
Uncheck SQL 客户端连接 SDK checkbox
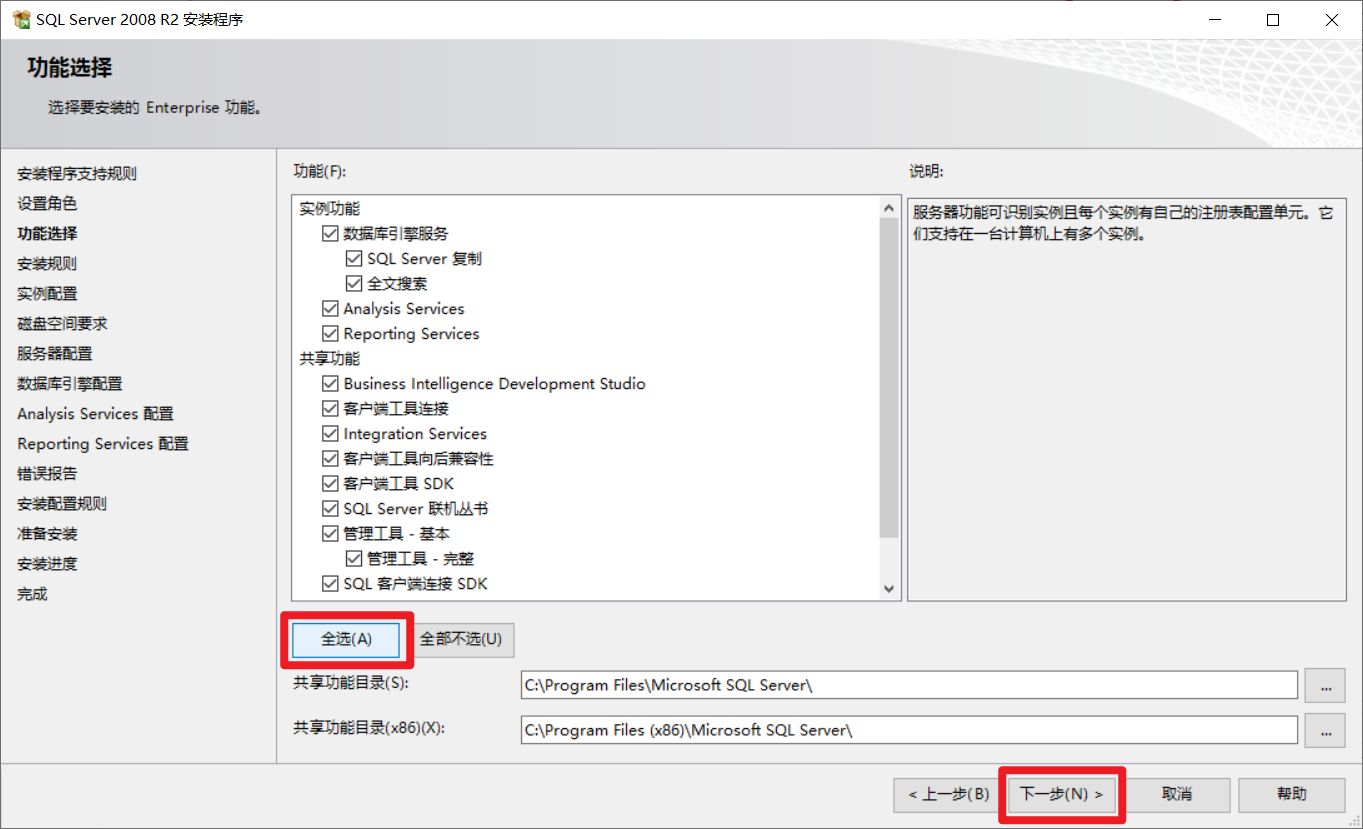[x=330, y=584]
